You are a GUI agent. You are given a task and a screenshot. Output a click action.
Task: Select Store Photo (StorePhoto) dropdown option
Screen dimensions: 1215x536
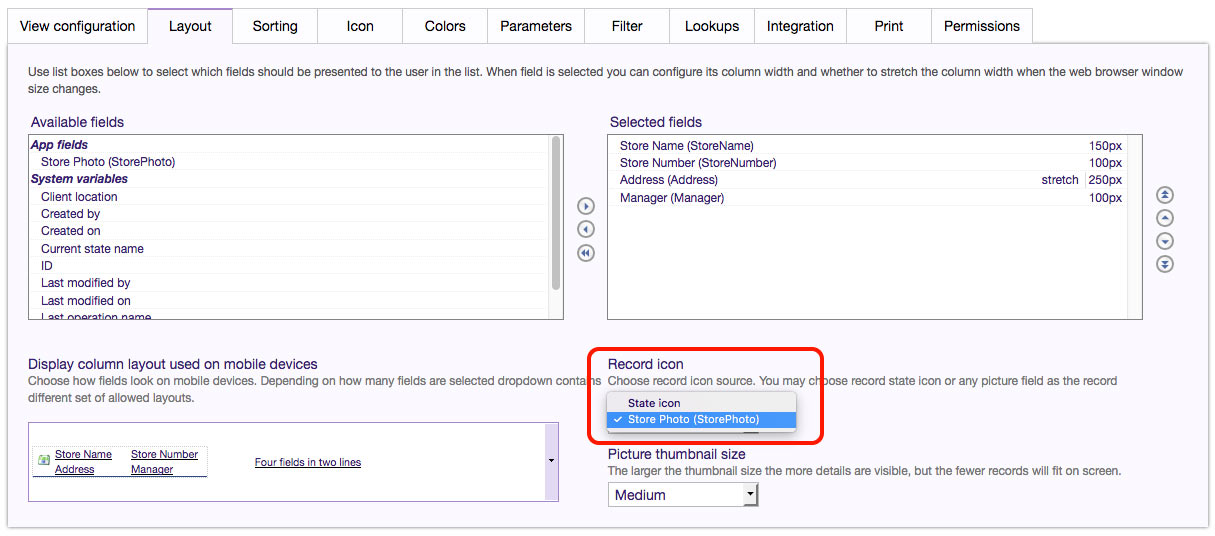coord(693,419)
